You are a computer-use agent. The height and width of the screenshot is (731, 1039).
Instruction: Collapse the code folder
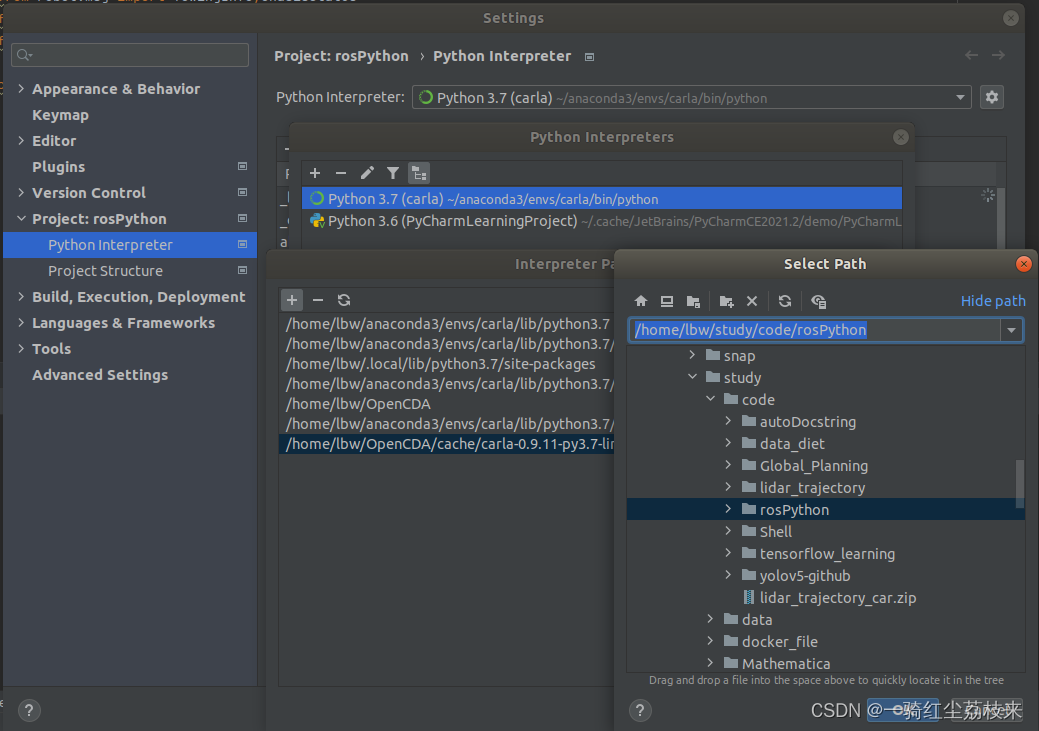point(710,398)
